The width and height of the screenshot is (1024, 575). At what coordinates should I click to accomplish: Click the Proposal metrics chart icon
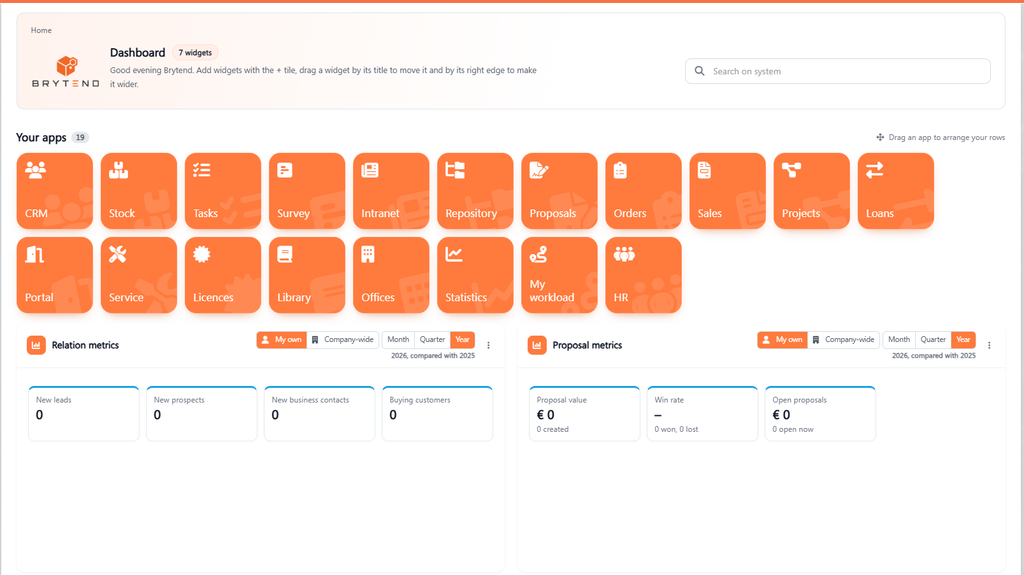click(537, 345)
